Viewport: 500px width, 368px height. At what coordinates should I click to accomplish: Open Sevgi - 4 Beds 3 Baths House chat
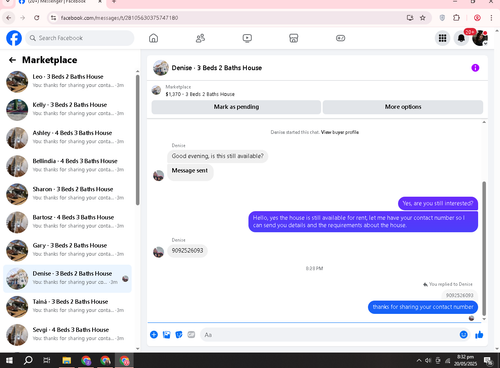(x=68, y=334)
